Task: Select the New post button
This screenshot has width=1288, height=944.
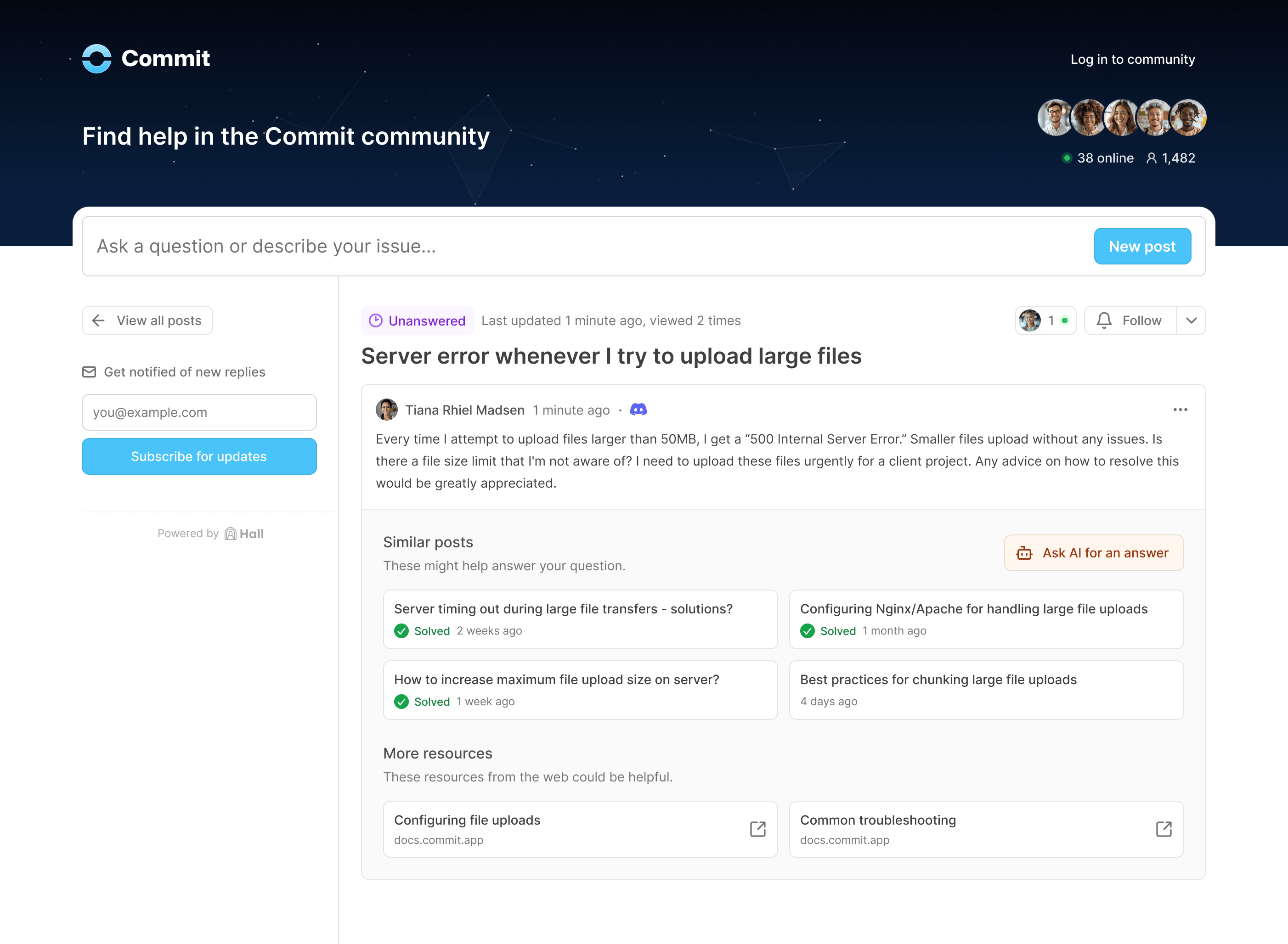Action: (x=1142, y=246)
